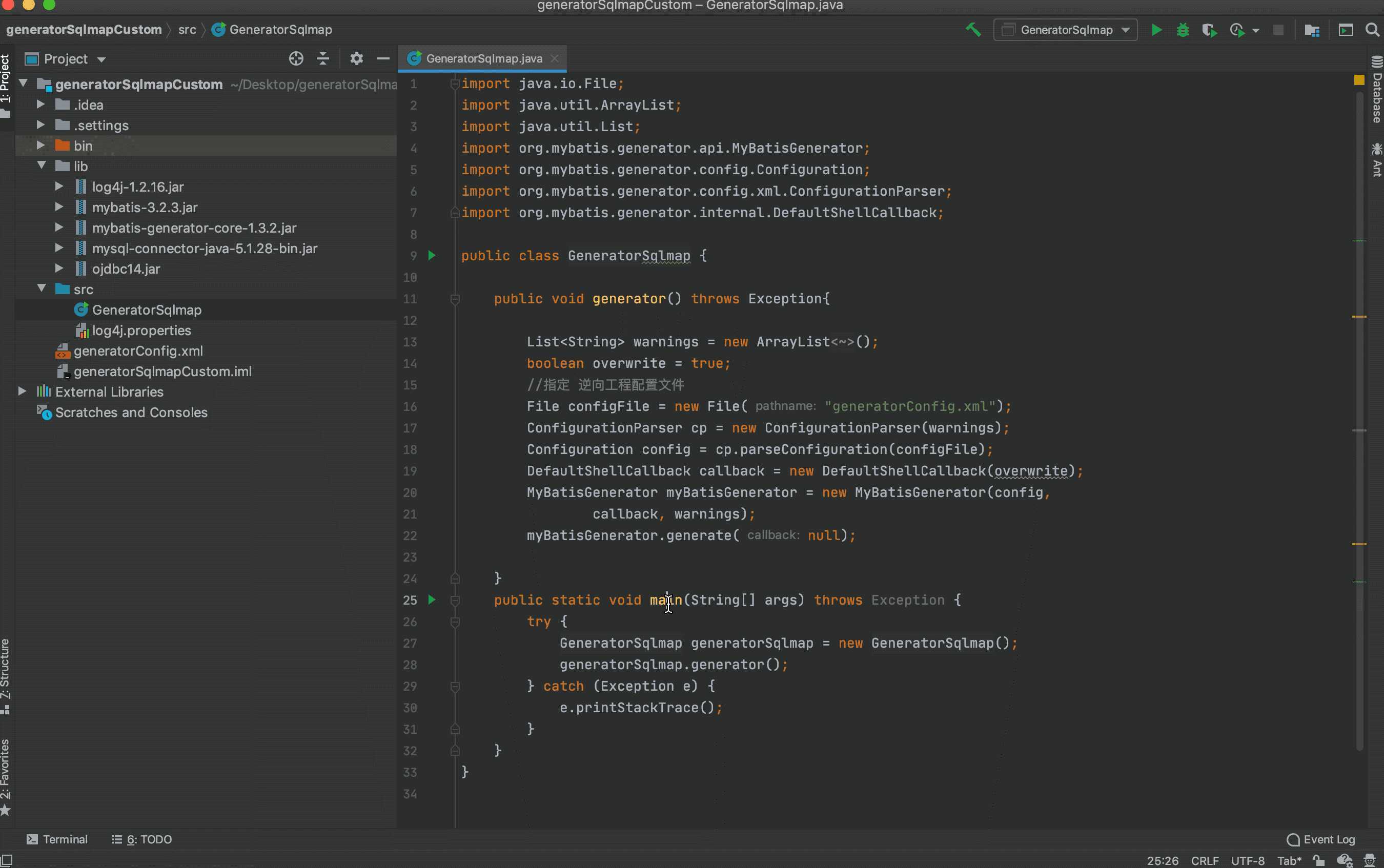Click line separator CRLF in status bar
The width and height of the screenshot is (1384, 868).
(1205, 860)
